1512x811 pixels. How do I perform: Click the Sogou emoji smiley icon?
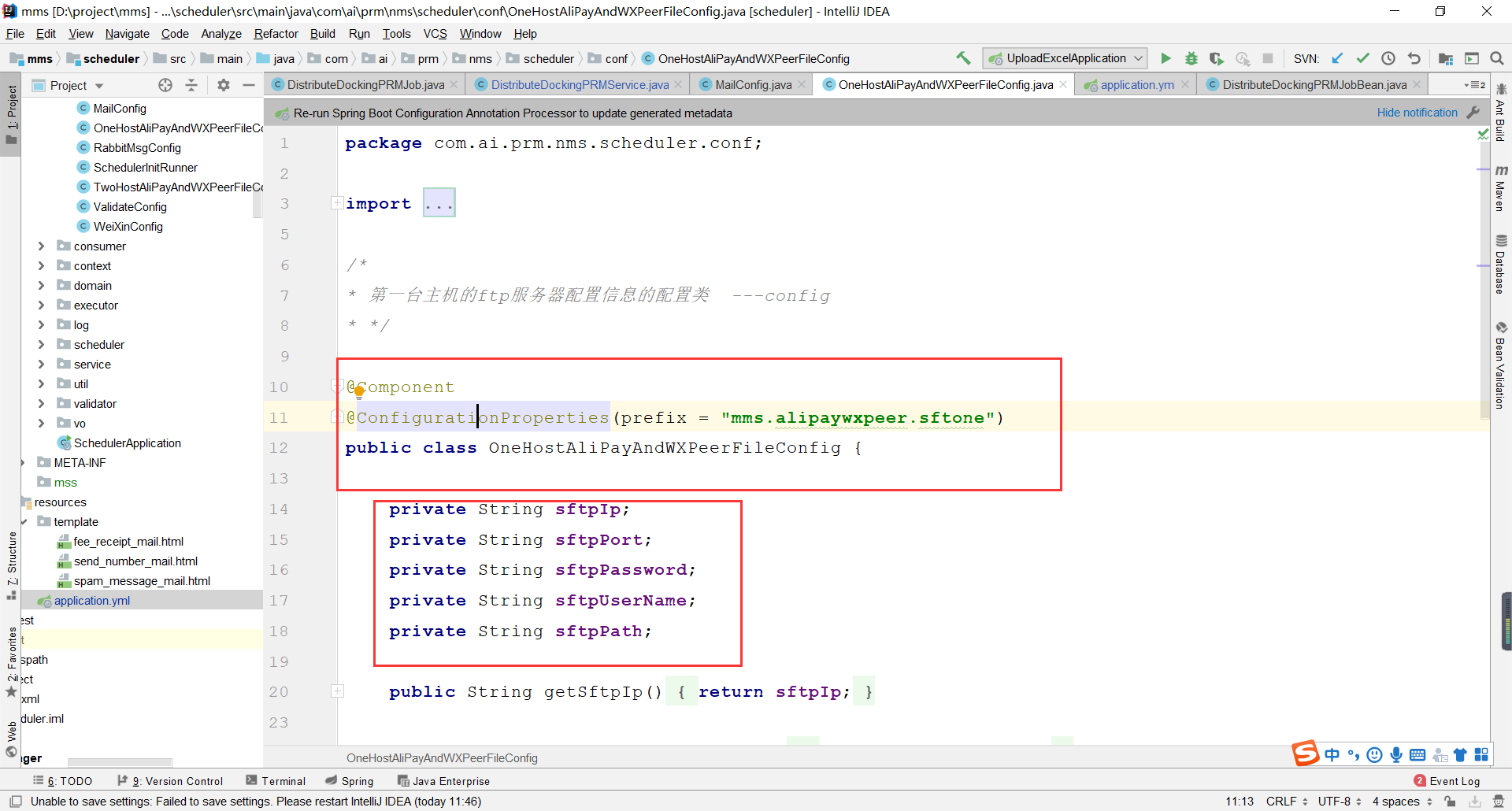tap(1375, 755)
